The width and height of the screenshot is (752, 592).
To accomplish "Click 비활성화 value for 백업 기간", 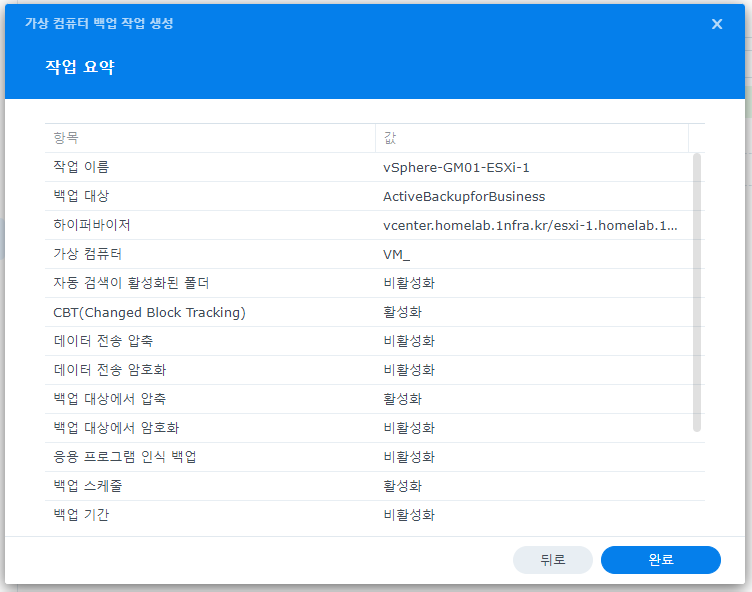I will [x=409, y=515].
